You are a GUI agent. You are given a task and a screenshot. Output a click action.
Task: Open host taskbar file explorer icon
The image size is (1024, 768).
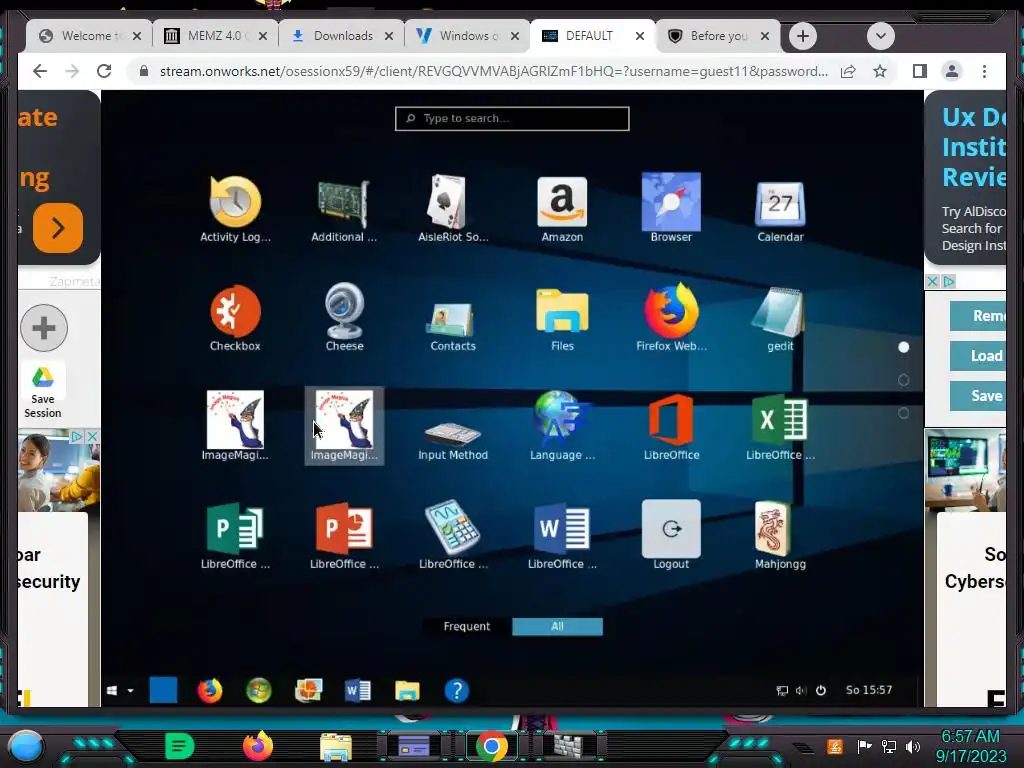pyautogui.click(x=336, y=747)
